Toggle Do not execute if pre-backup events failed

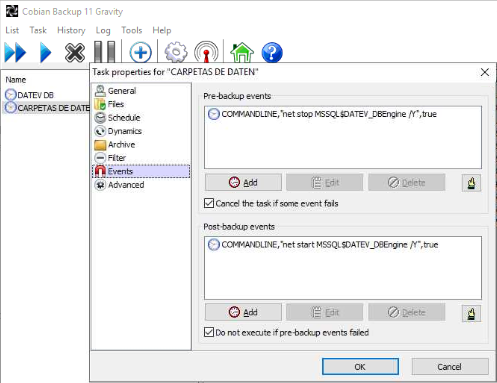286,332
